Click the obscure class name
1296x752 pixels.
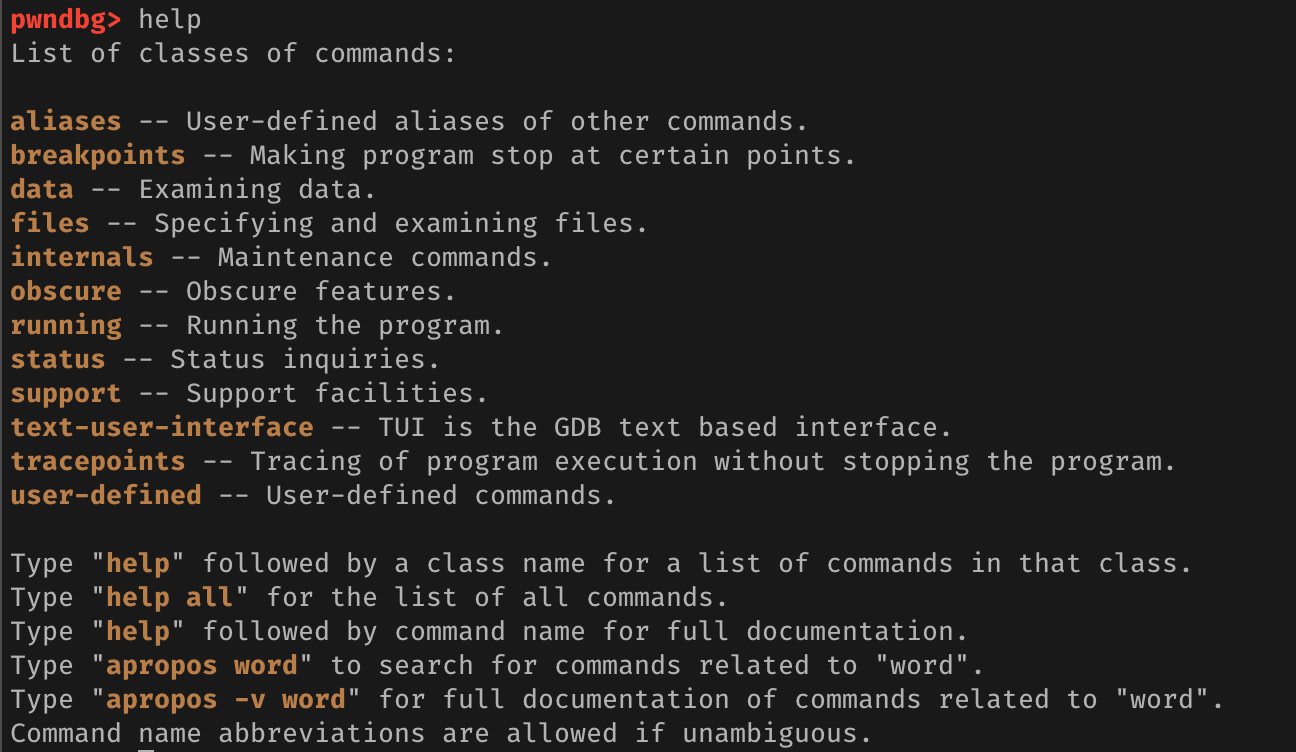[65, 291]
